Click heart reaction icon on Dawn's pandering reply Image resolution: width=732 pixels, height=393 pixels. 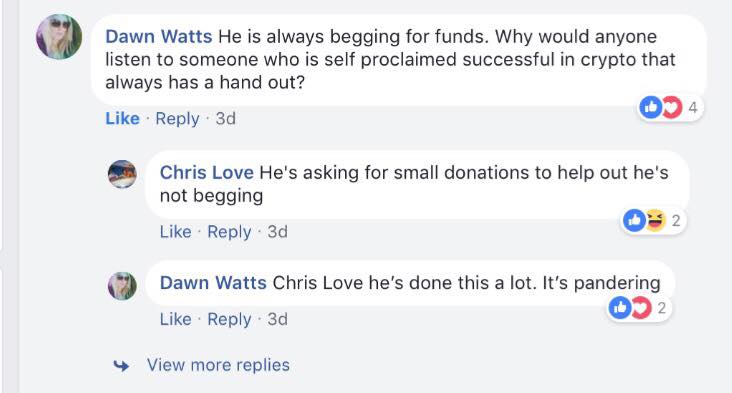click(x=640, y=308)
